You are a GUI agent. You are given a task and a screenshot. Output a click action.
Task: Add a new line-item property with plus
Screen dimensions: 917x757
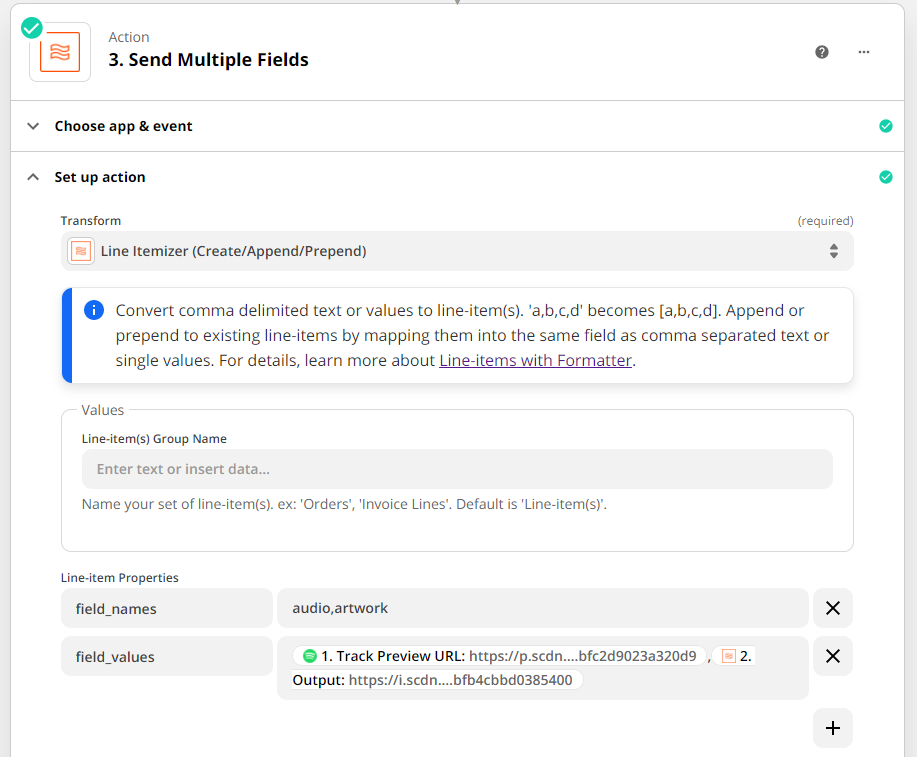[x=833, y=728]
